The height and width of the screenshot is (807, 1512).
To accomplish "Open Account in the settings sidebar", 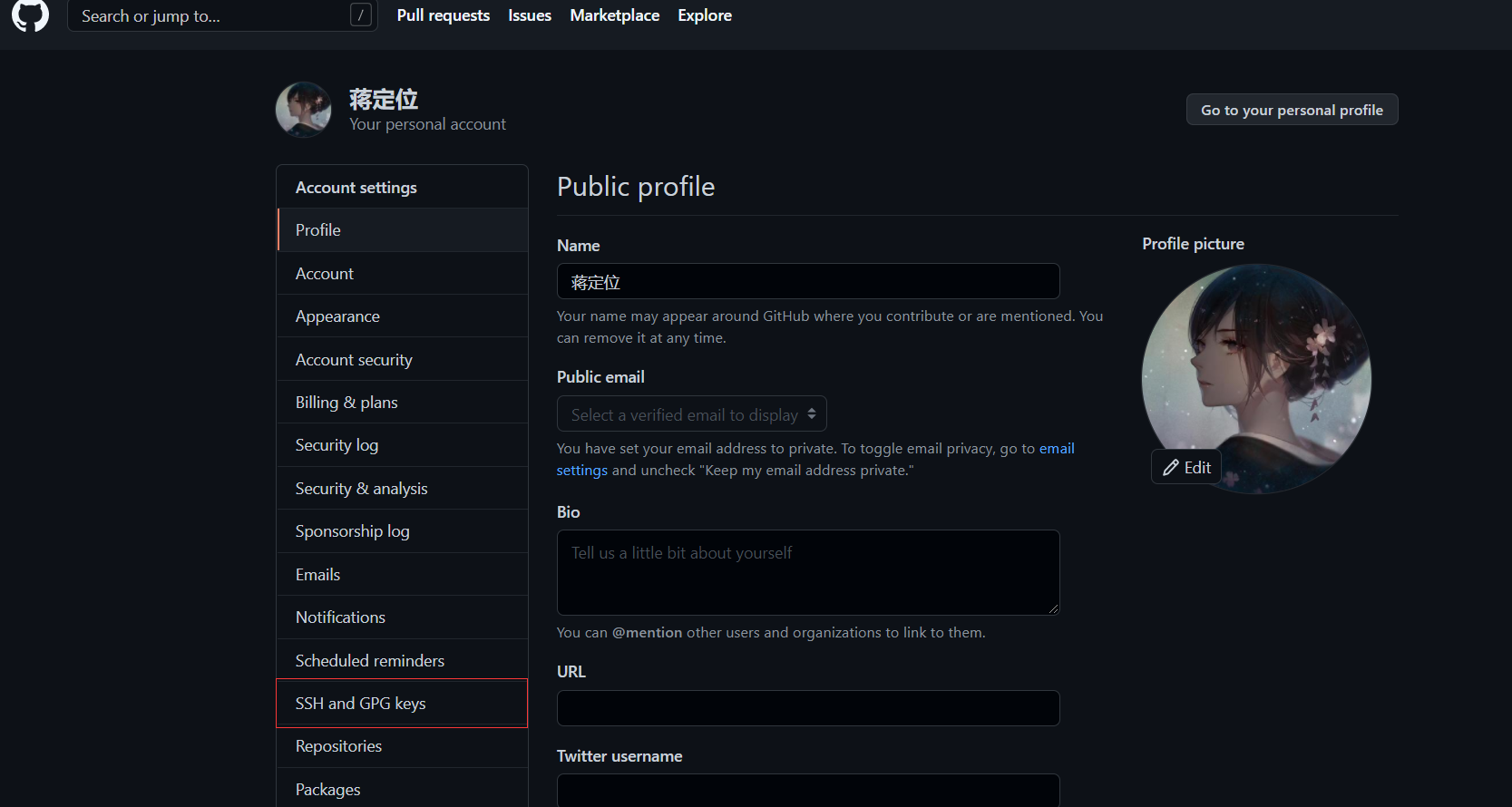I will point(402,273).
